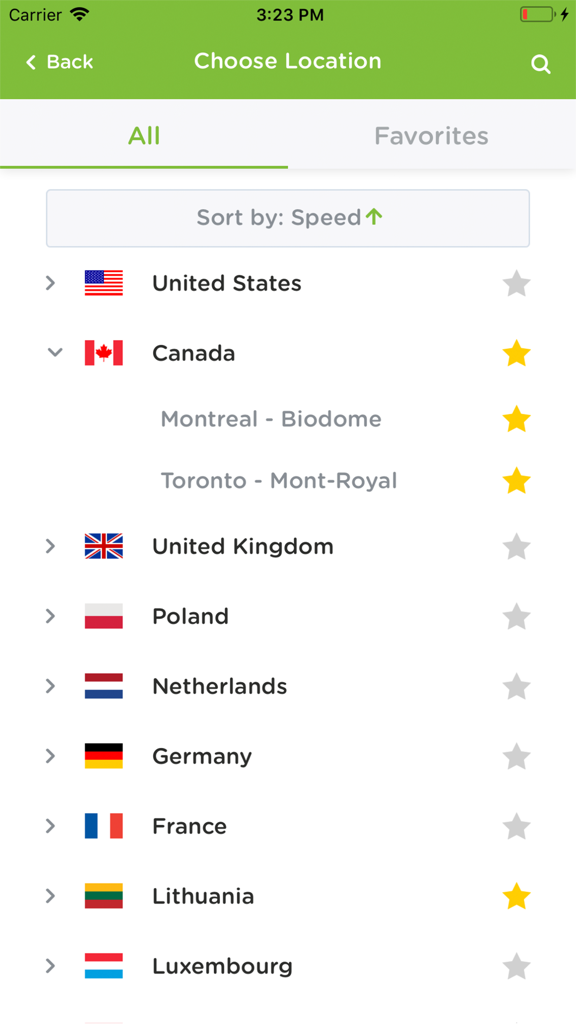
Task: Click the Canada flag icon
Action: point(104,353)
